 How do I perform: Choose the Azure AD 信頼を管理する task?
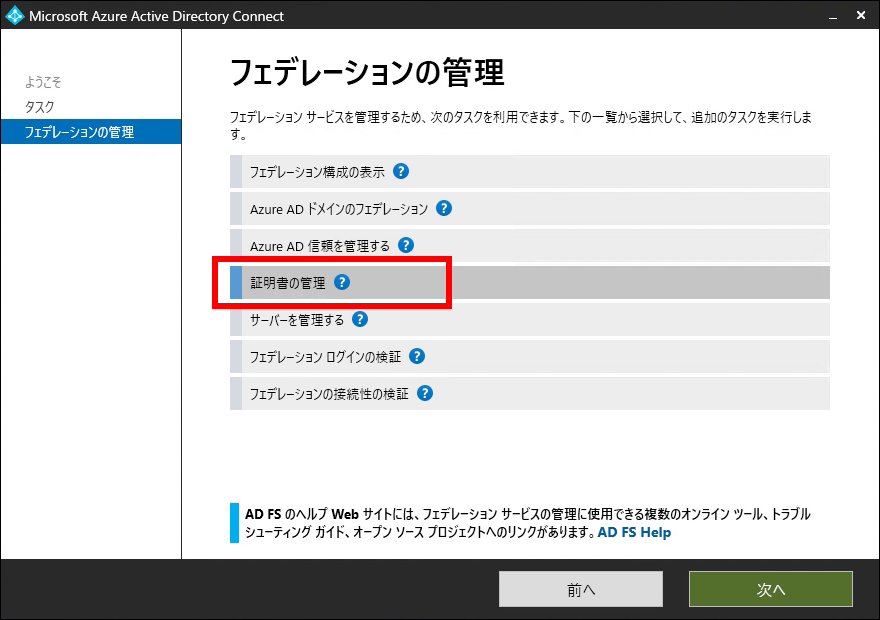click(x=530, y=246)
